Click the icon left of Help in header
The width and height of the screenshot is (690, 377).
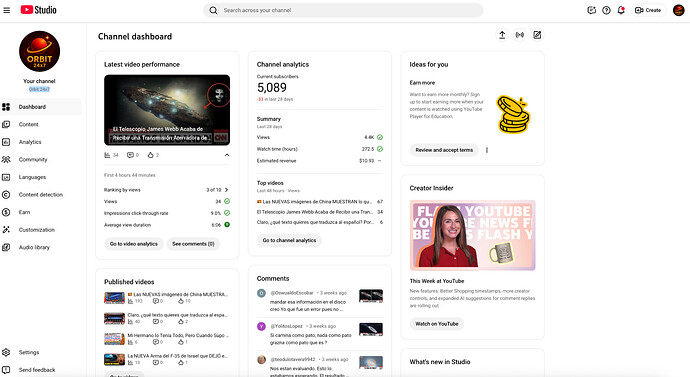click(591, 10)
